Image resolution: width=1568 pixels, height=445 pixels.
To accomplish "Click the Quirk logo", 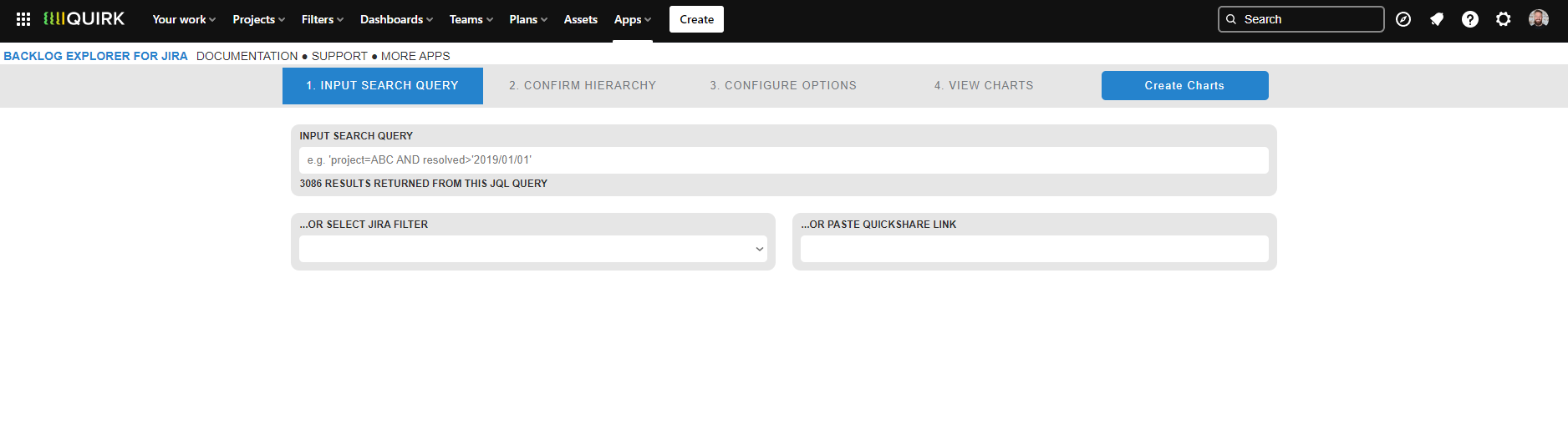I will click(x=84, y=18).
